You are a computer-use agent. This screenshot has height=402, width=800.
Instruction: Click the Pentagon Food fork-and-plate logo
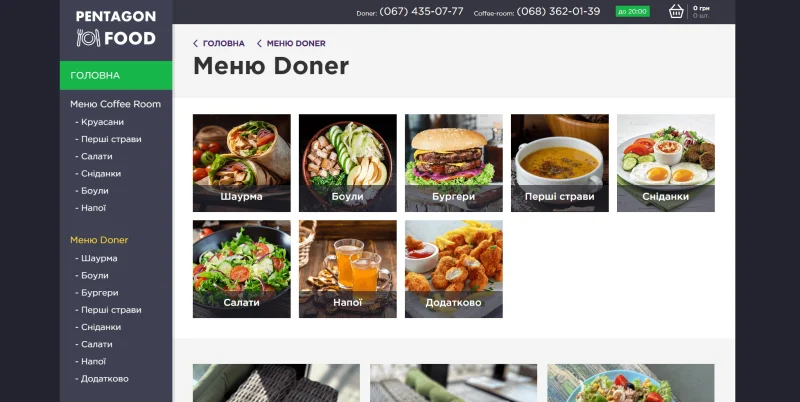(116, 28)
